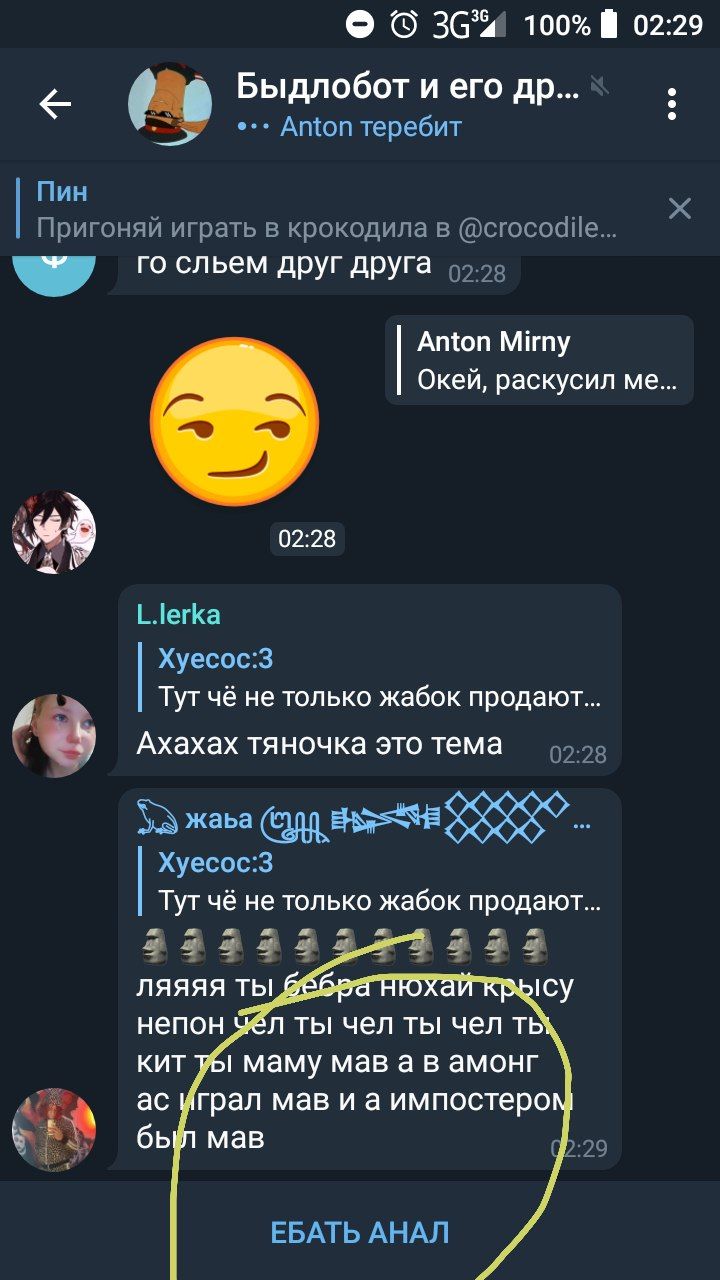Open L.lerka's profile avatar
The width and height of the screenshot is (720, 1280).
coord(54,736)
